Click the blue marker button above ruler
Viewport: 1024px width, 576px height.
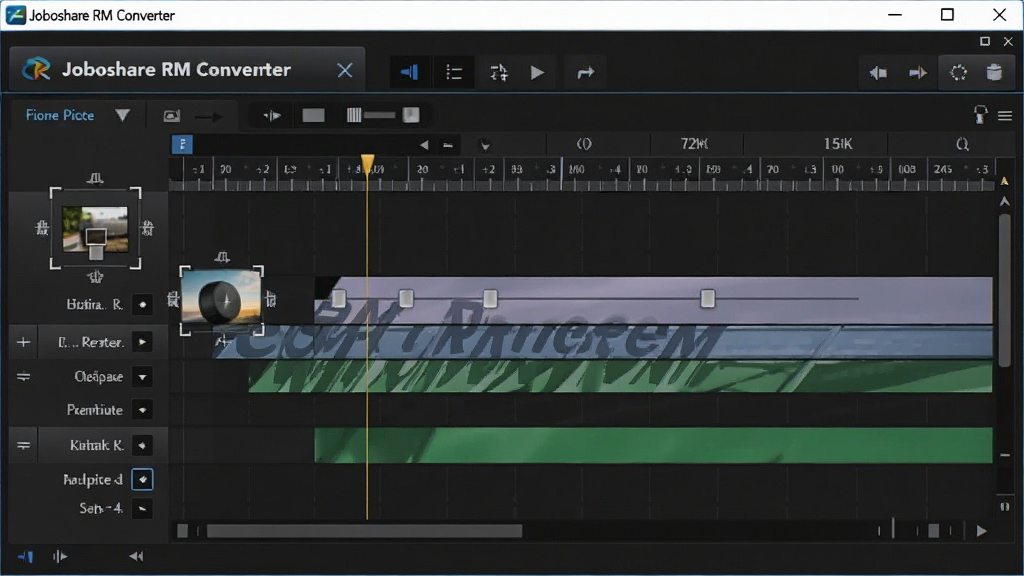pyautogui.click(x=182, y=144)
